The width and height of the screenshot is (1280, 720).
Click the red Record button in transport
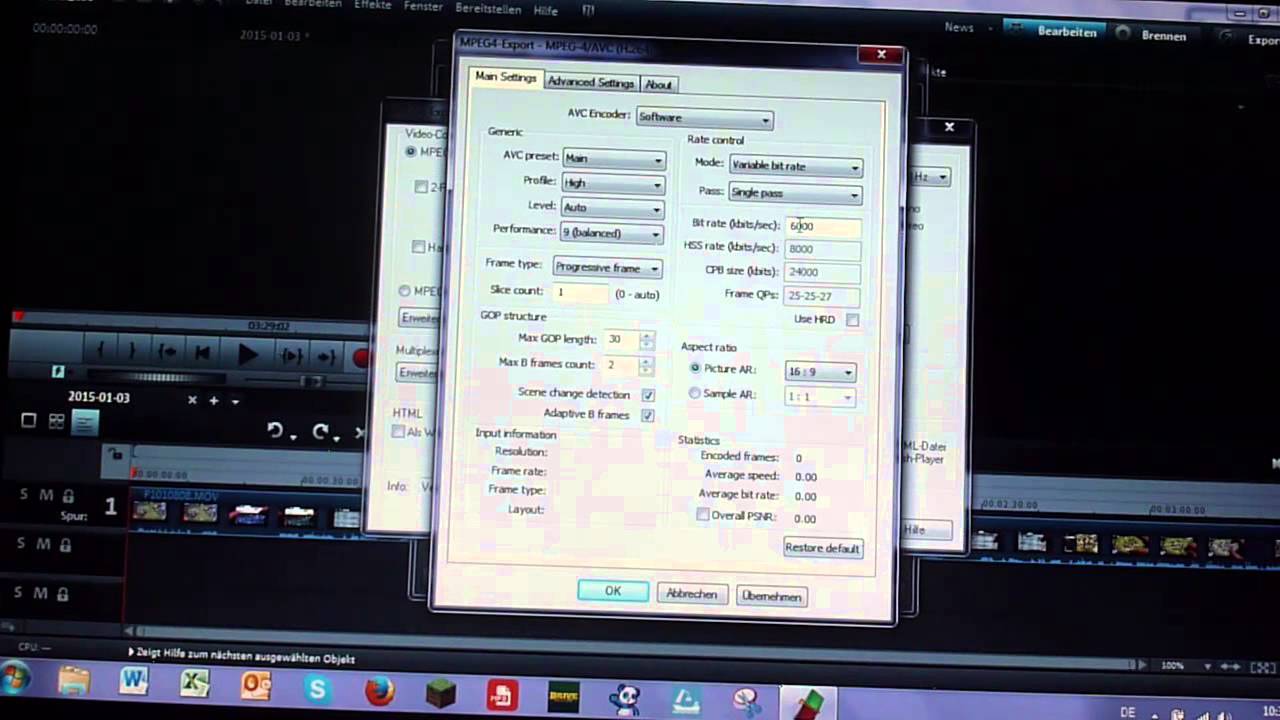(361, 357)
